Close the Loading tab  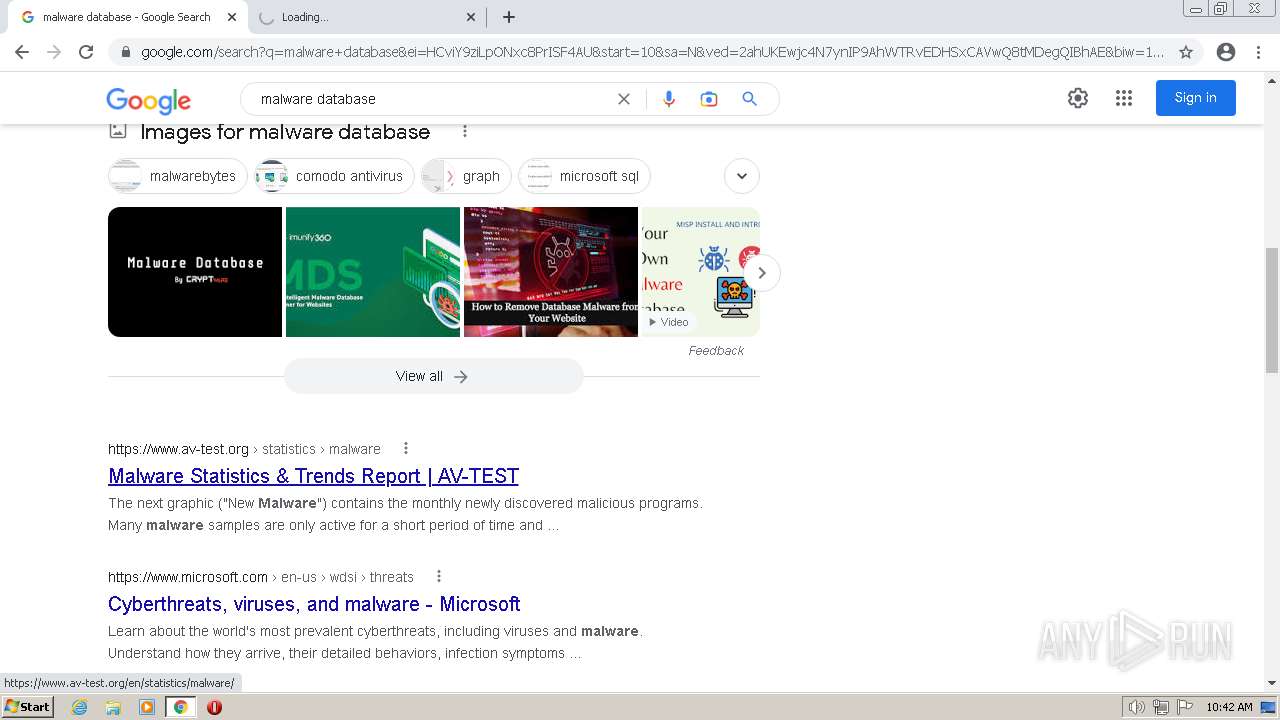[471, 17]
